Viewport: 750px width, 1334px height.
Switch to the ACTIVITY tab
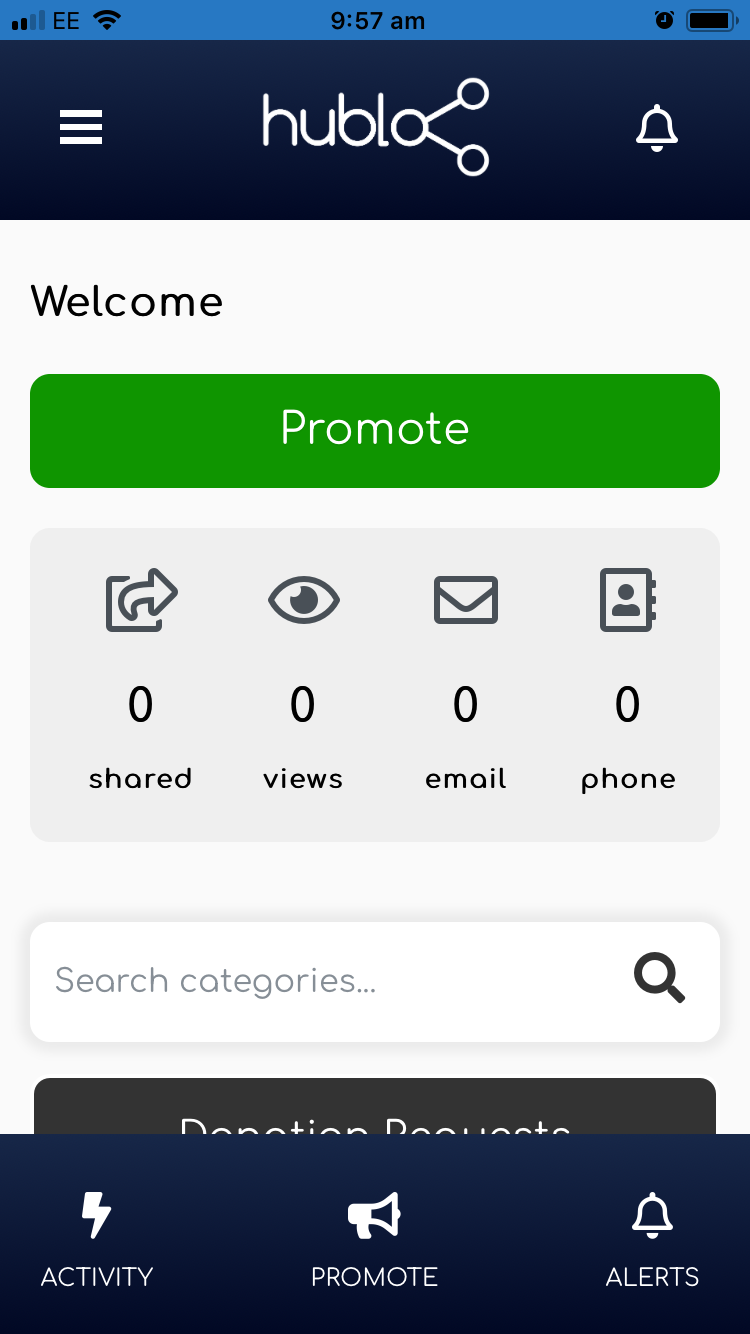[x=96, y=1234]
